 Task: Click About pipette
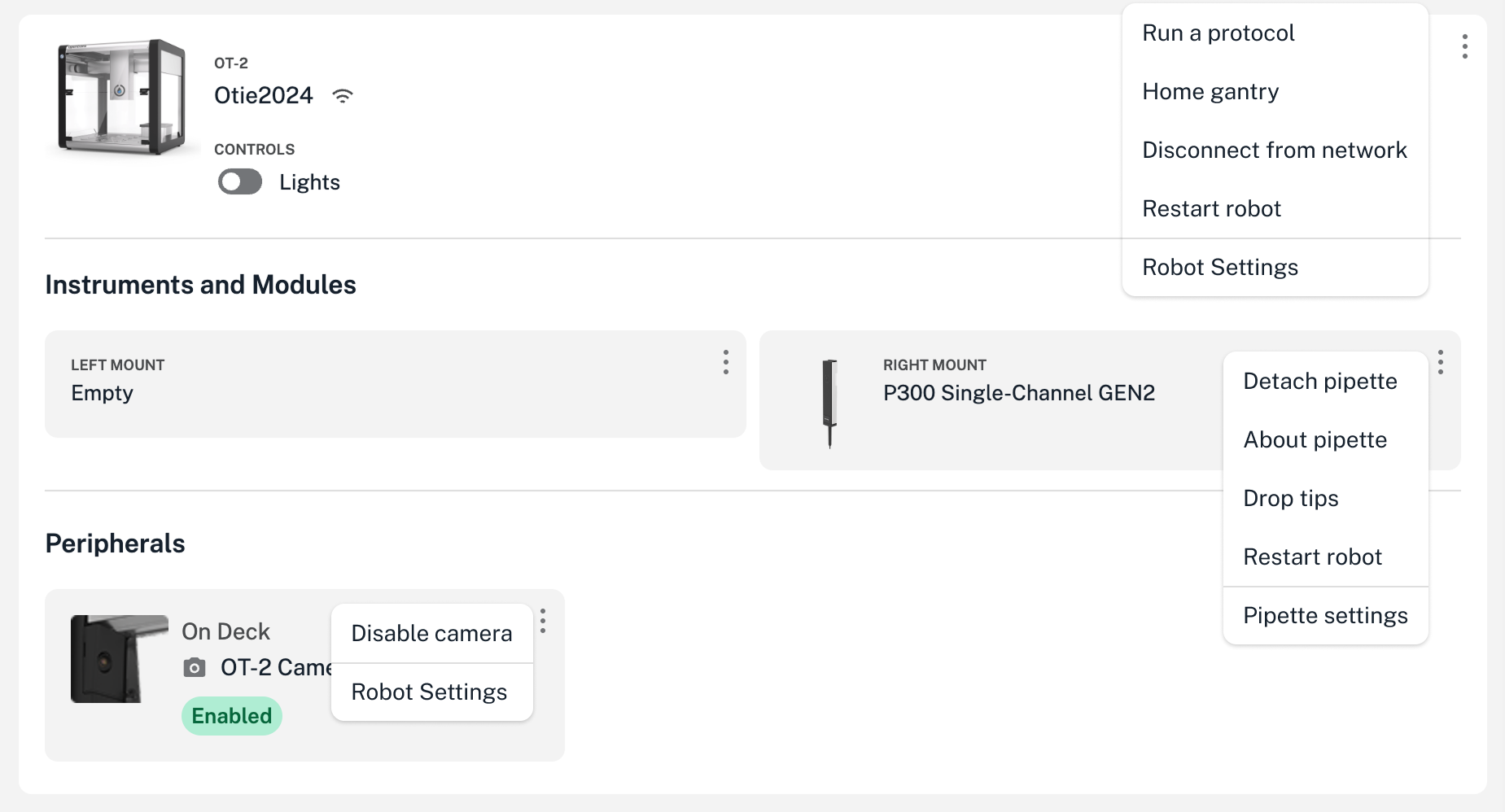(1315, 439)
